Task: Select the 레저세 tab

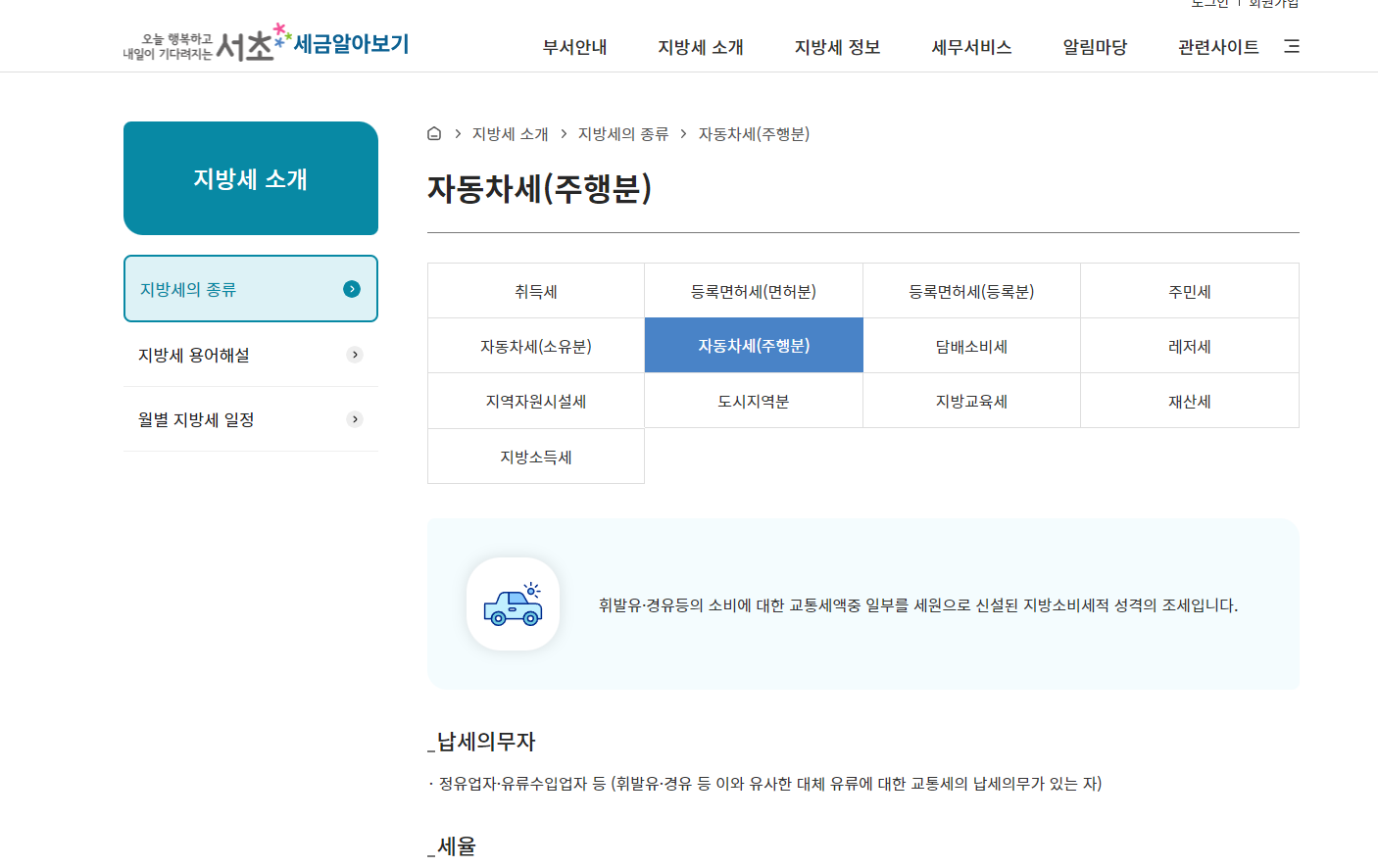Action: click(x=1190, y=346)
